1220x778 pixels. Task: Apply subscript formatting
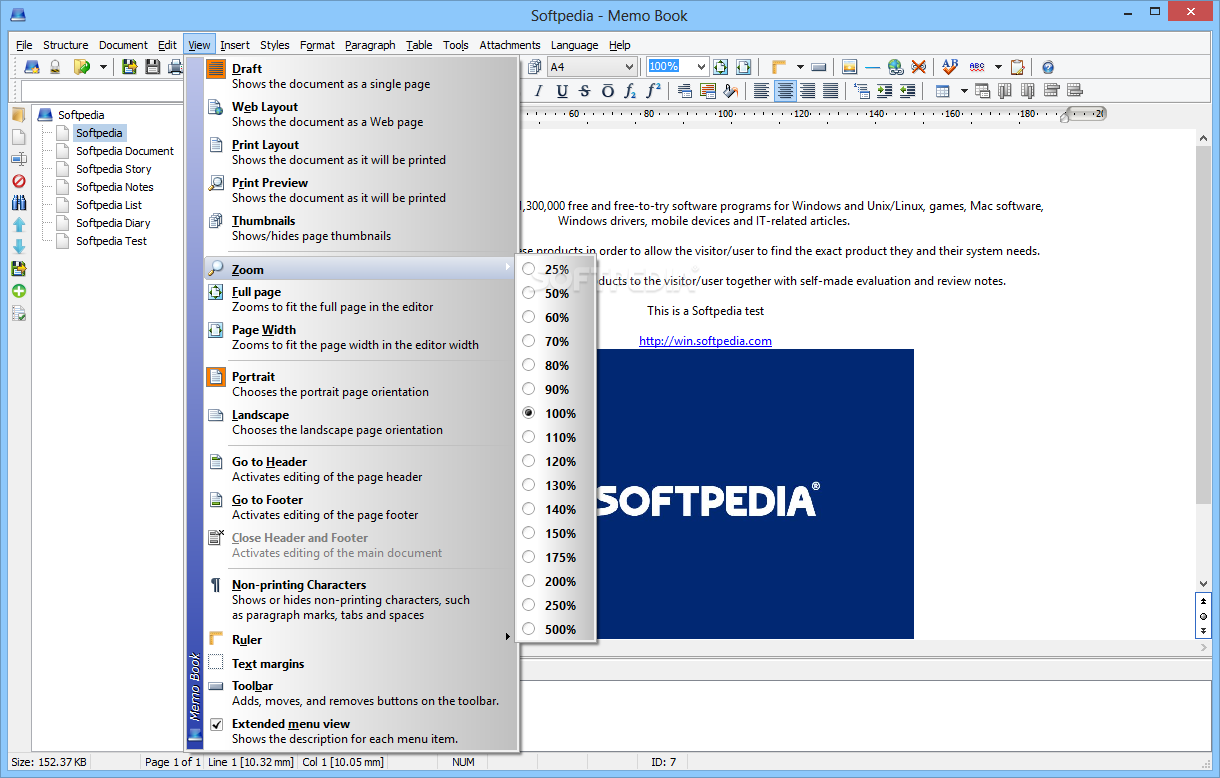(x=630, y=91)
